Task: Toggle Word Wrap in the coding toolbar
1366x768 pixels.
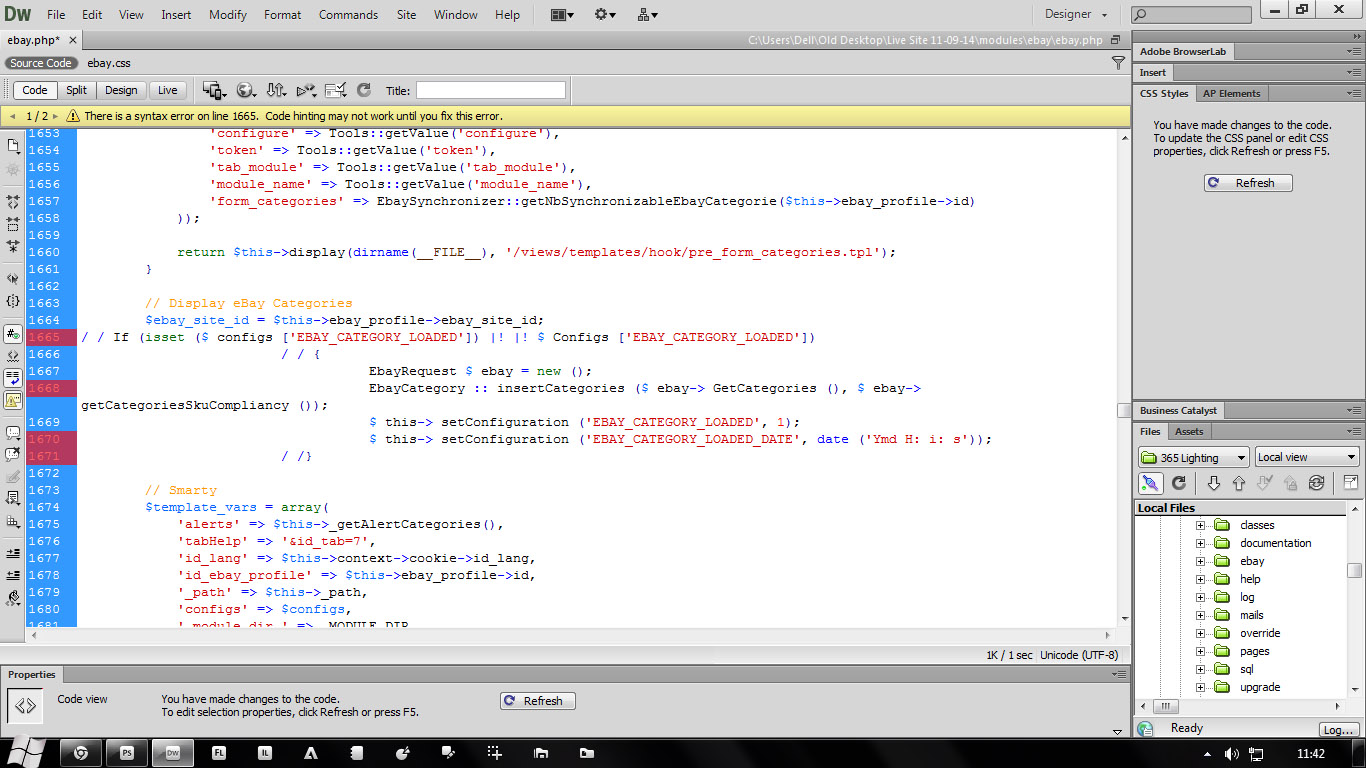Action: tap(13, 378)
